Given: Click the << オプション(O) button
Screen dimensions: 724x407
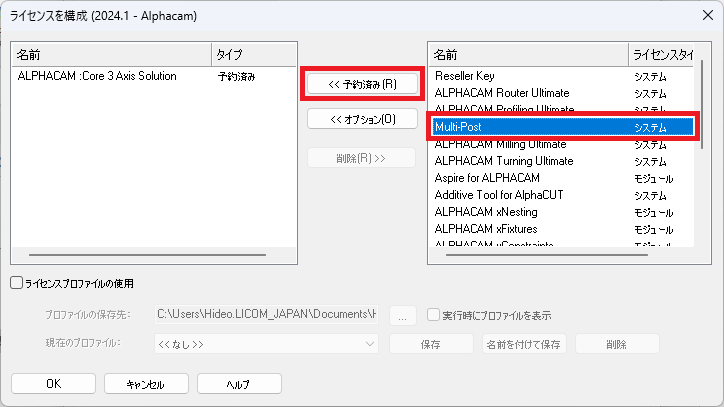Looking at the screenshot, I should pyautogui.click(x=362, y=119).
